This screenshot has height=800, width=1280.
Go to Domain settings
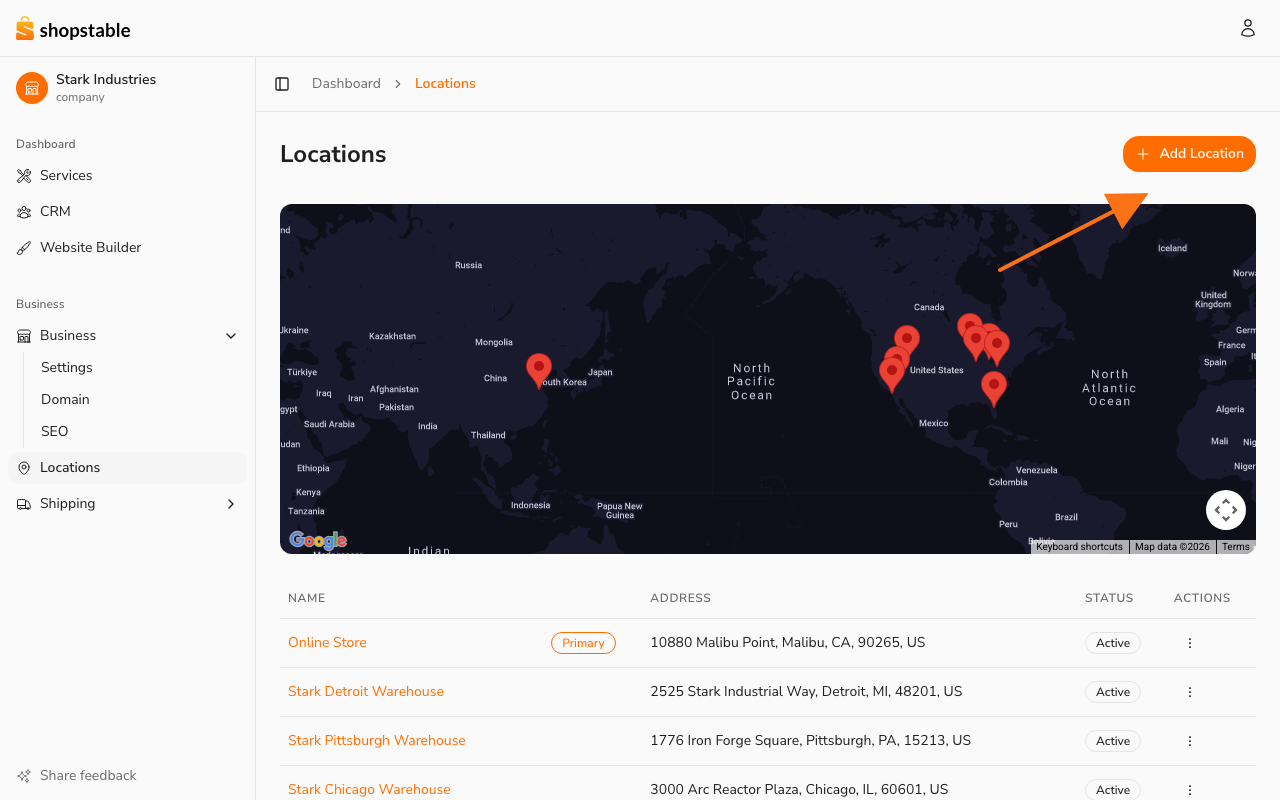point(65,400)
